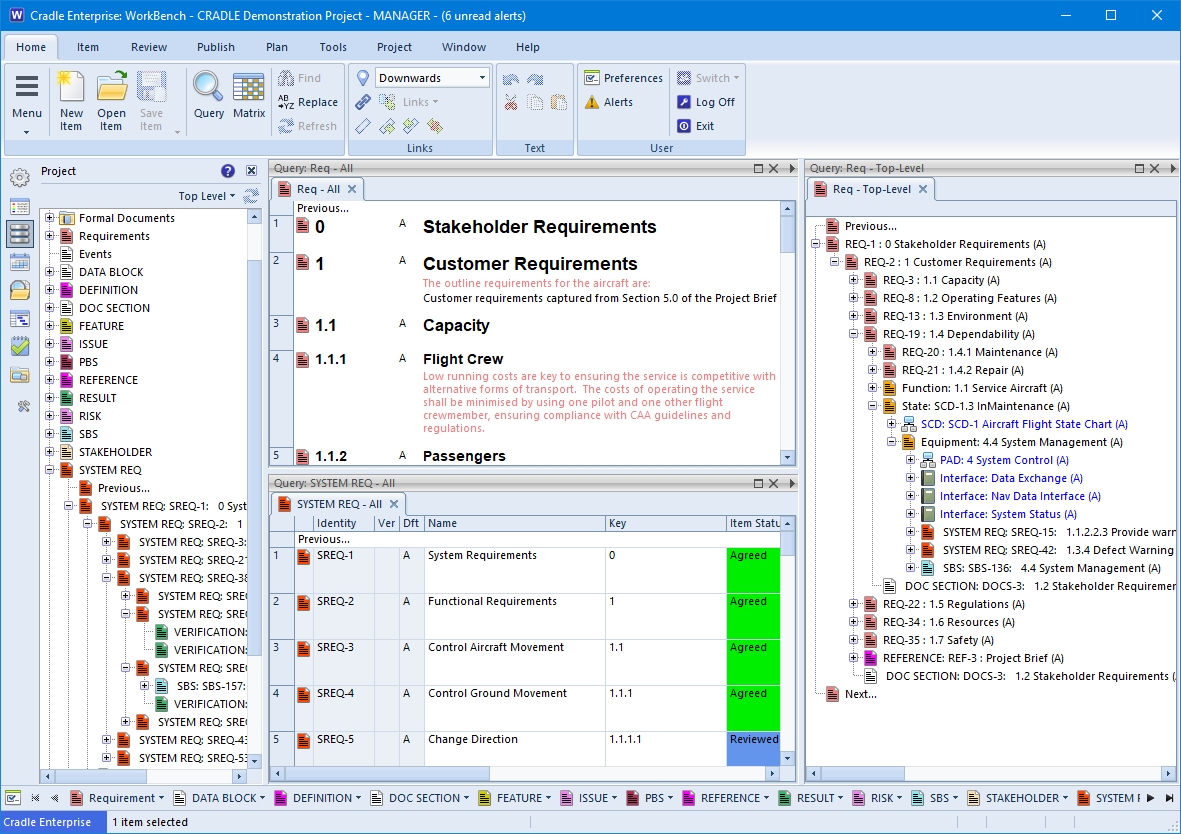Select the 1.1.1 Flight Crew requirement heading
Viewport: 1181px width, 834px height.
pos(462,359)
